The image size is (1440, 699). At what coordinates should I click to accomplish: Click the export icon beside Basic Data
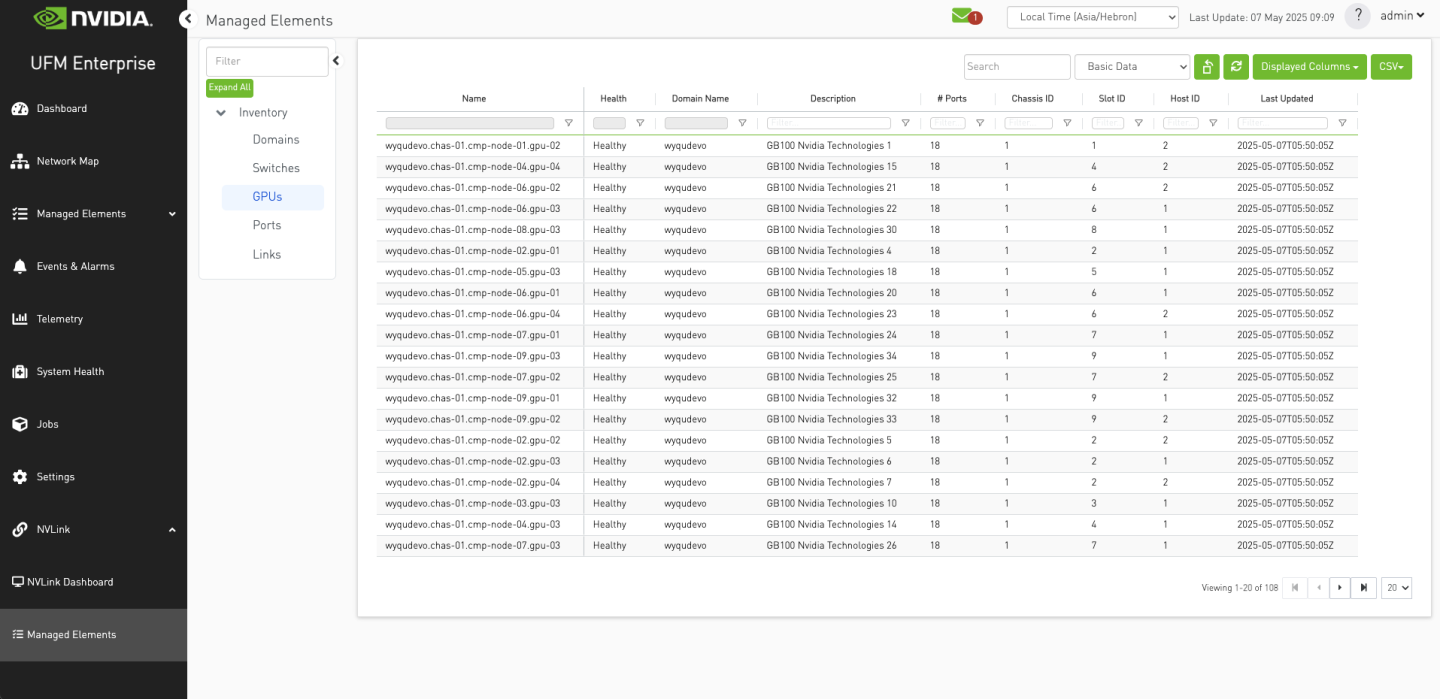click(1207, 67)
